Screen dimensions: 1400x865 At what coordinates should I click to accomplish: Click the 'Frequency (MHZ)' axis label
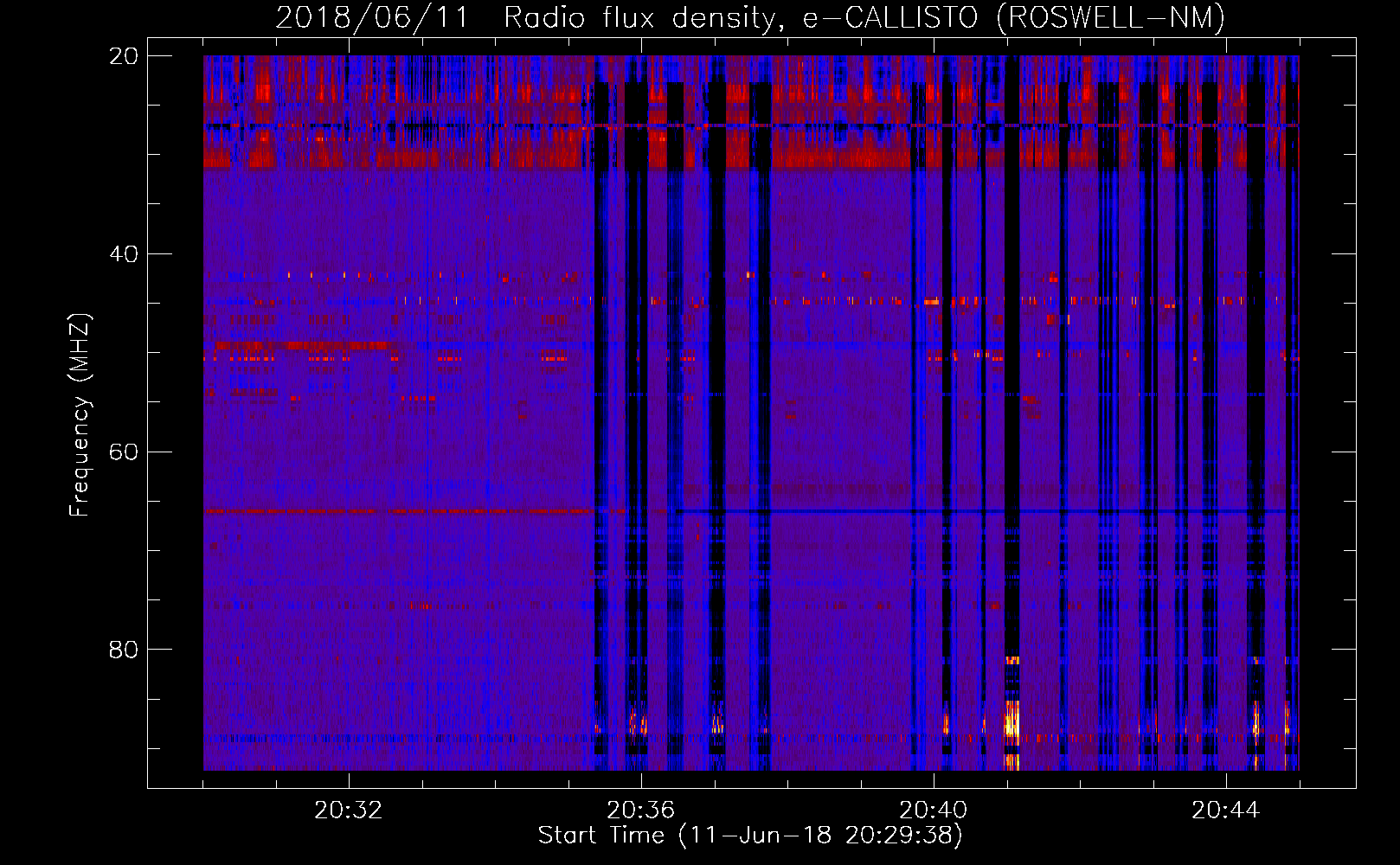[x=80, y=415]
